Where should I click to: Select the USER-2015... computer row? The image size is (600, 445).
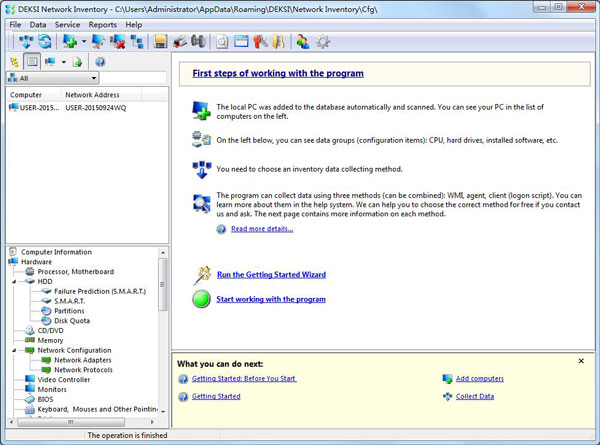(x=34, y=108)
